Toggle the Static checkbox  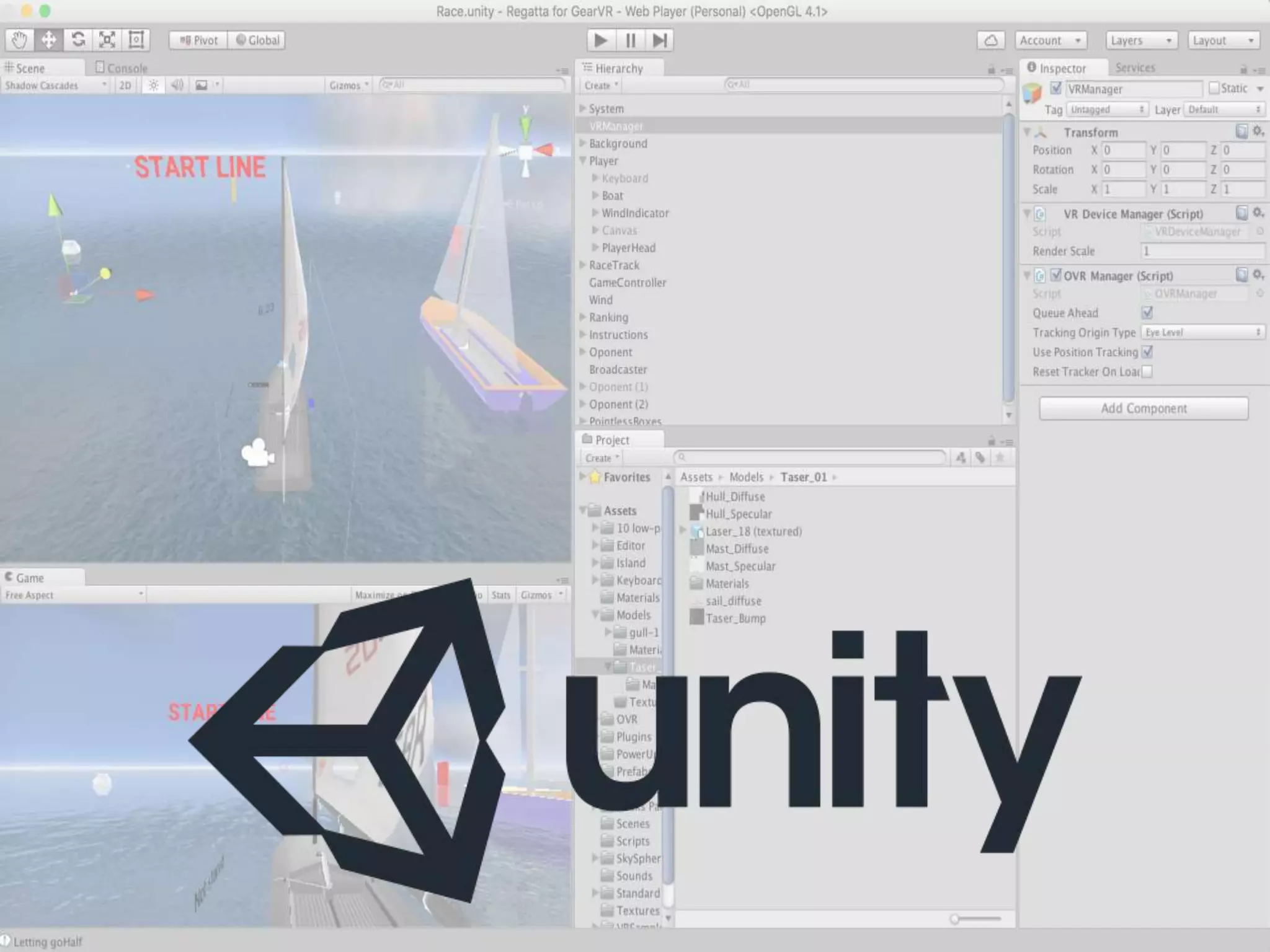(1214, 89)
